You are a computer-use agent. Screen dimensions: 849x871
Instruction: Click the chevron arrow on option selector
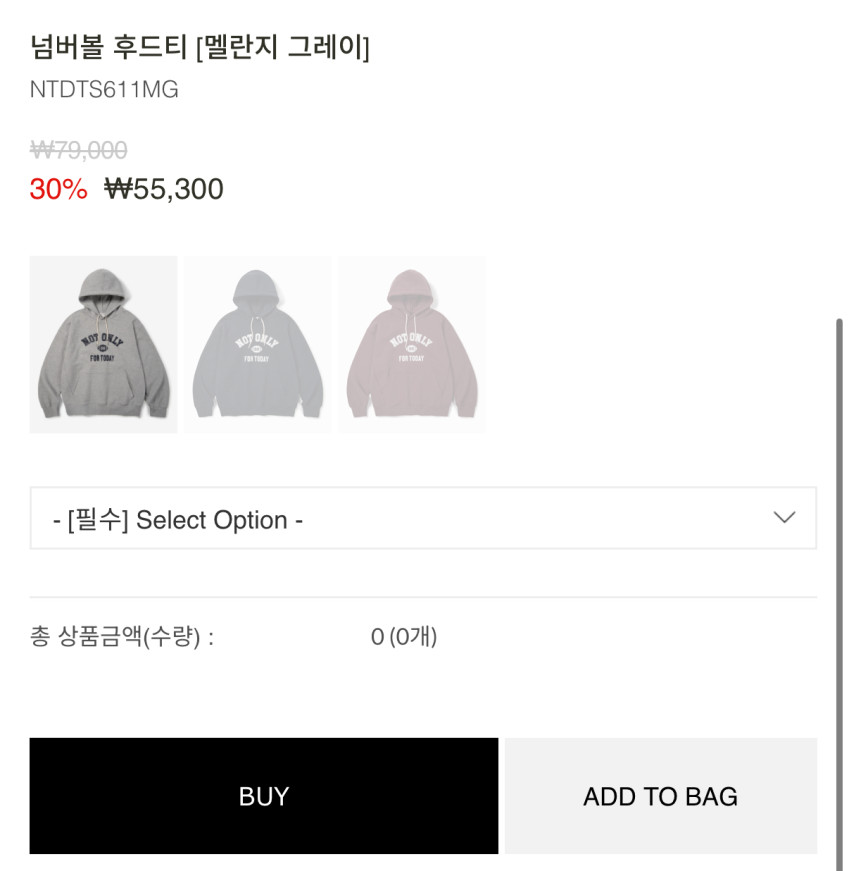click(x=784, y=517)
